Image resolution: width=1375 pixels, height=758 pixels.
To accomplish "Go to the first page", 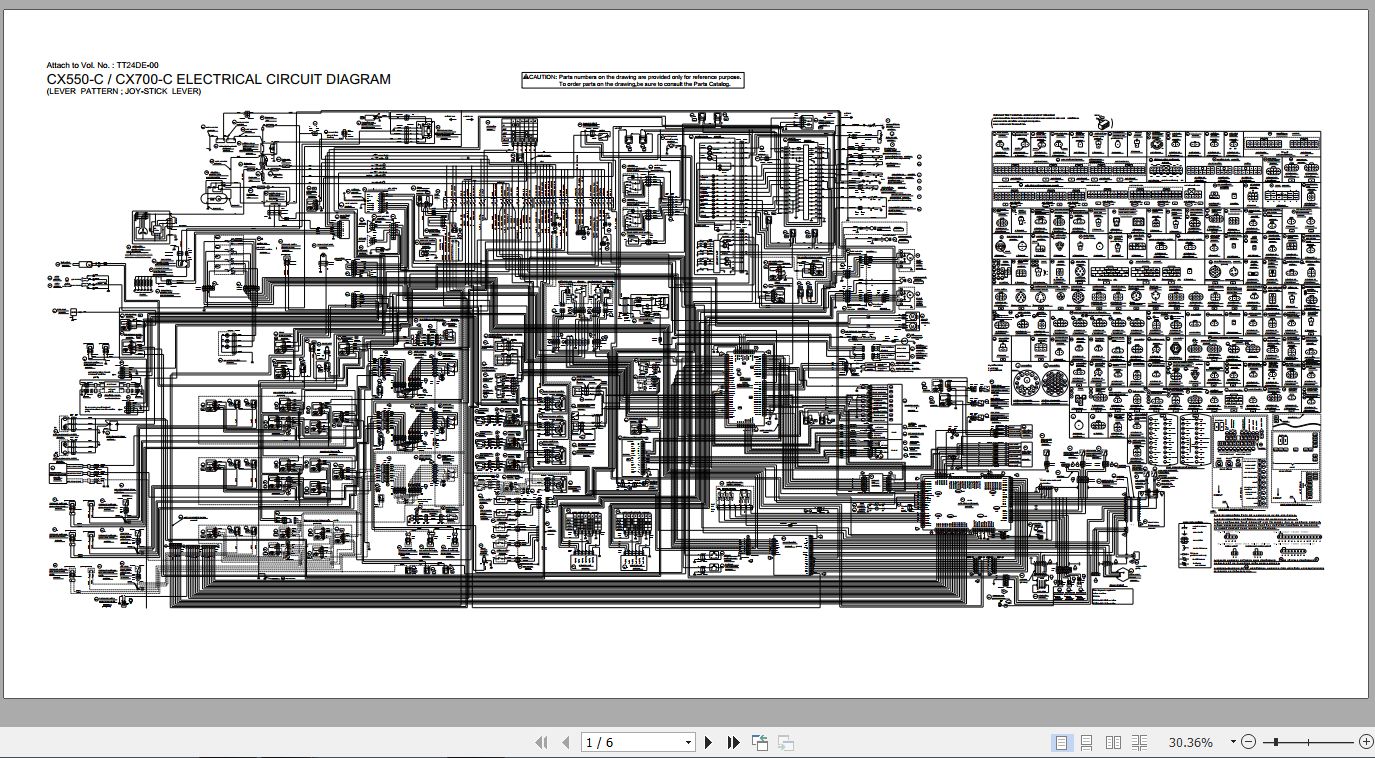I will click(x=541, y=742).
